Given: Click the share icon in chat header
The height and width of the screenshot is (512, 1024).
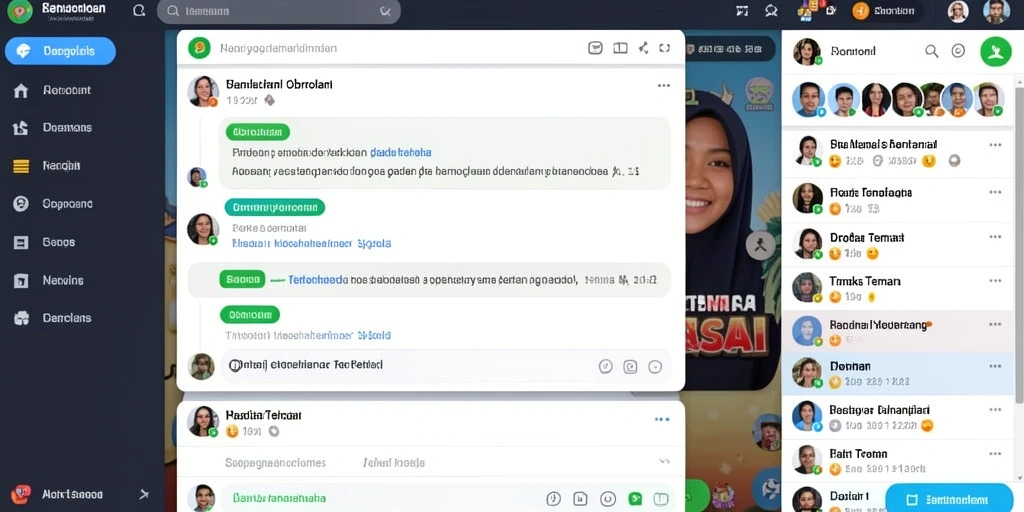Looking at the screenshot, I should pos(643,48).
